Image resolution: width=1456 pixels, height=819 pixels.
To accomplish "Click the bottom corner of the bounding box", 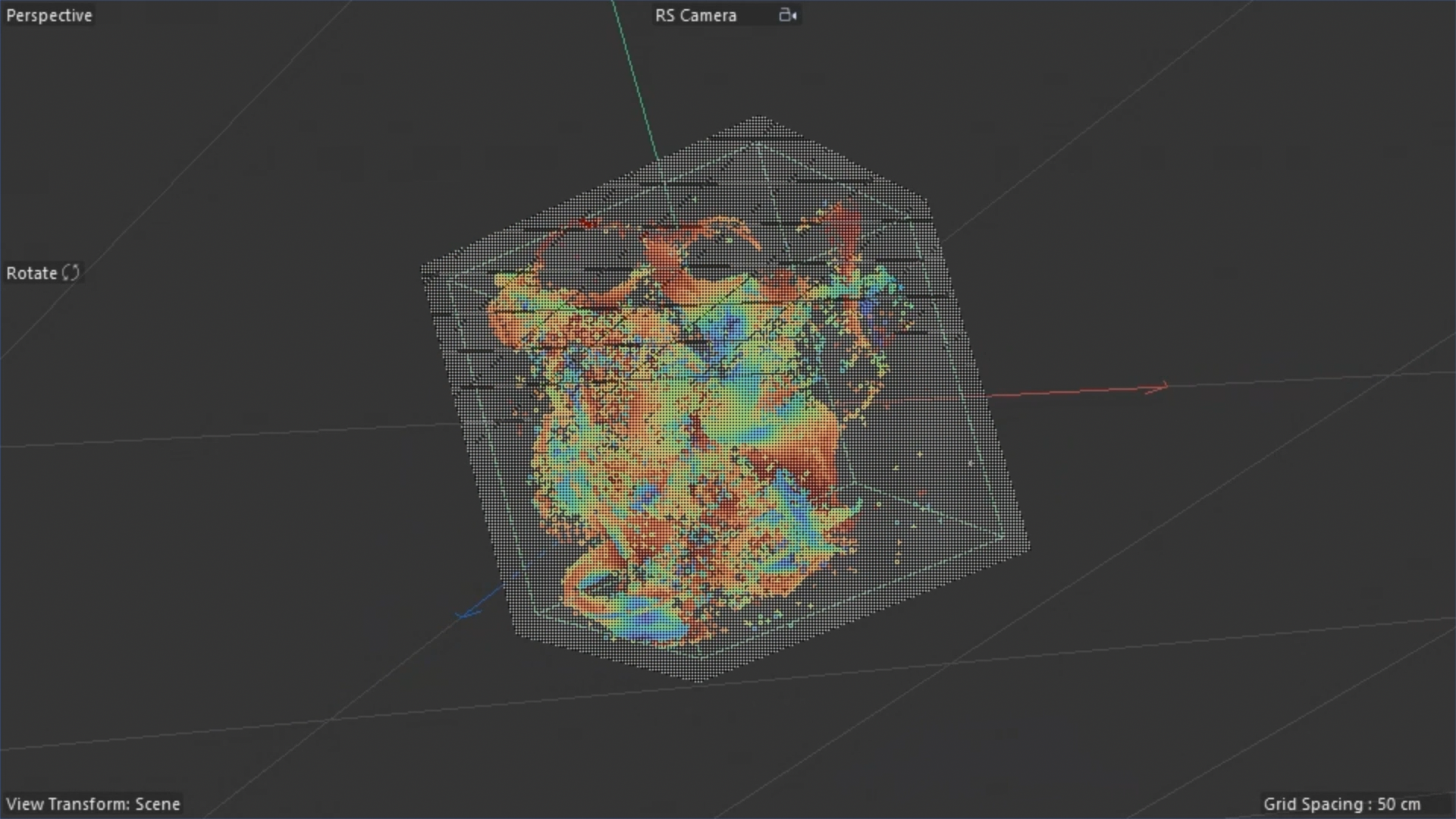I will click(698, 679).
